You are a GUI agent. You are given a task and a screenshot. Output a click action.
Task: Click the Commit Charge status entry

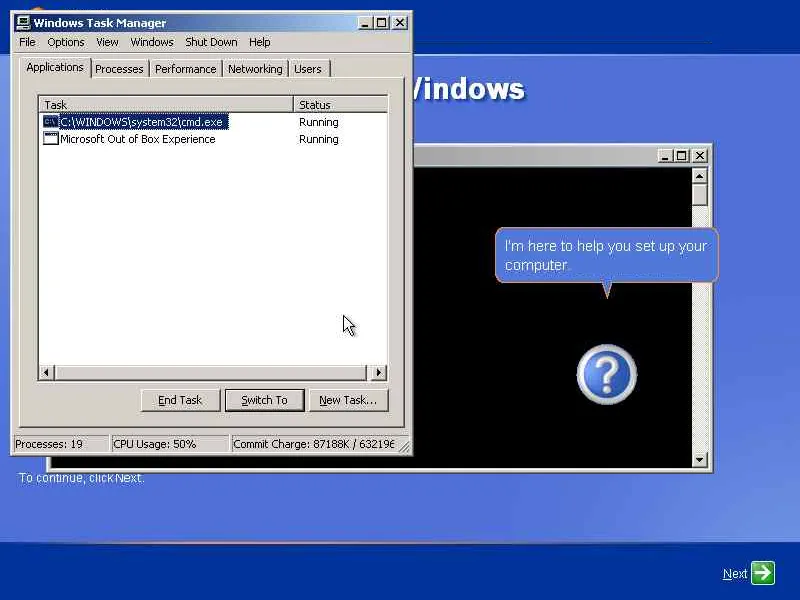(314, 444)
